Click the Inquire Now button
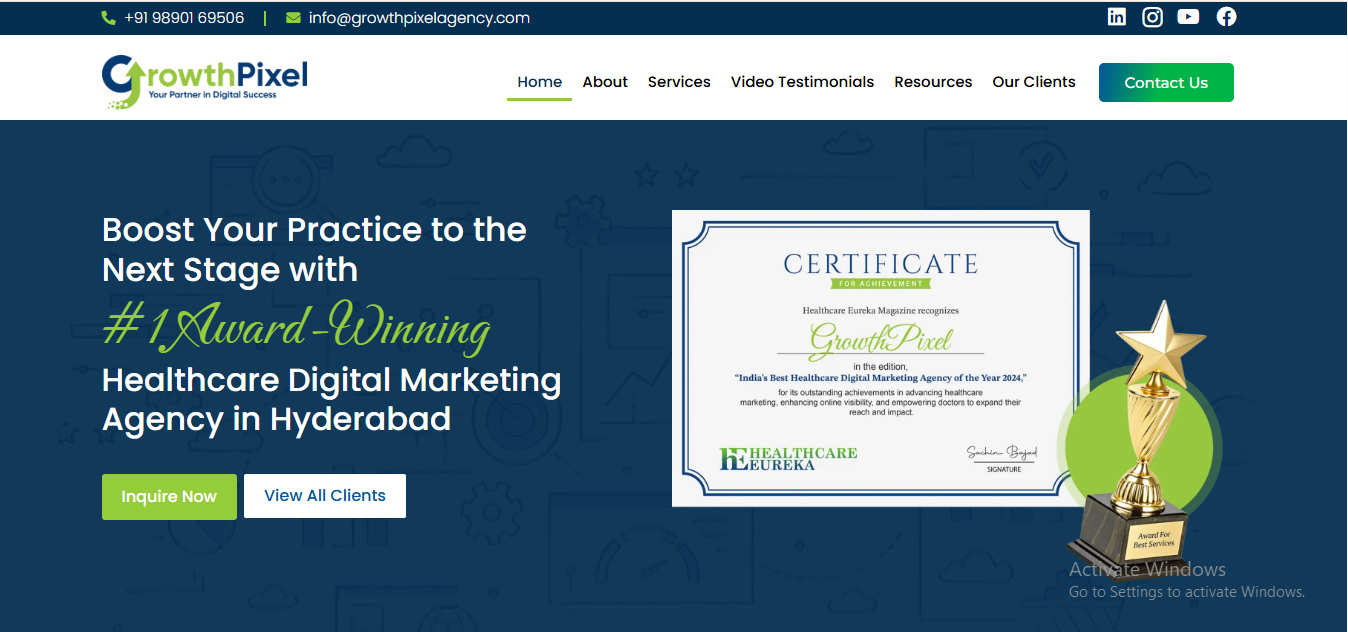Viewport: 1348px width, 632px height. coord(169,497)
